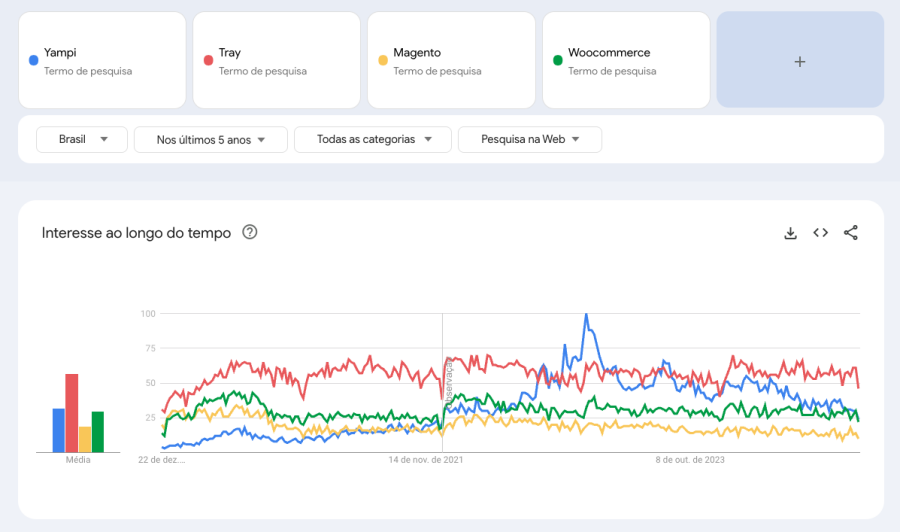The width and height of the screenshot is (900, 532).
Task: Select the Tray search term card
Action: tap(277, 60)
